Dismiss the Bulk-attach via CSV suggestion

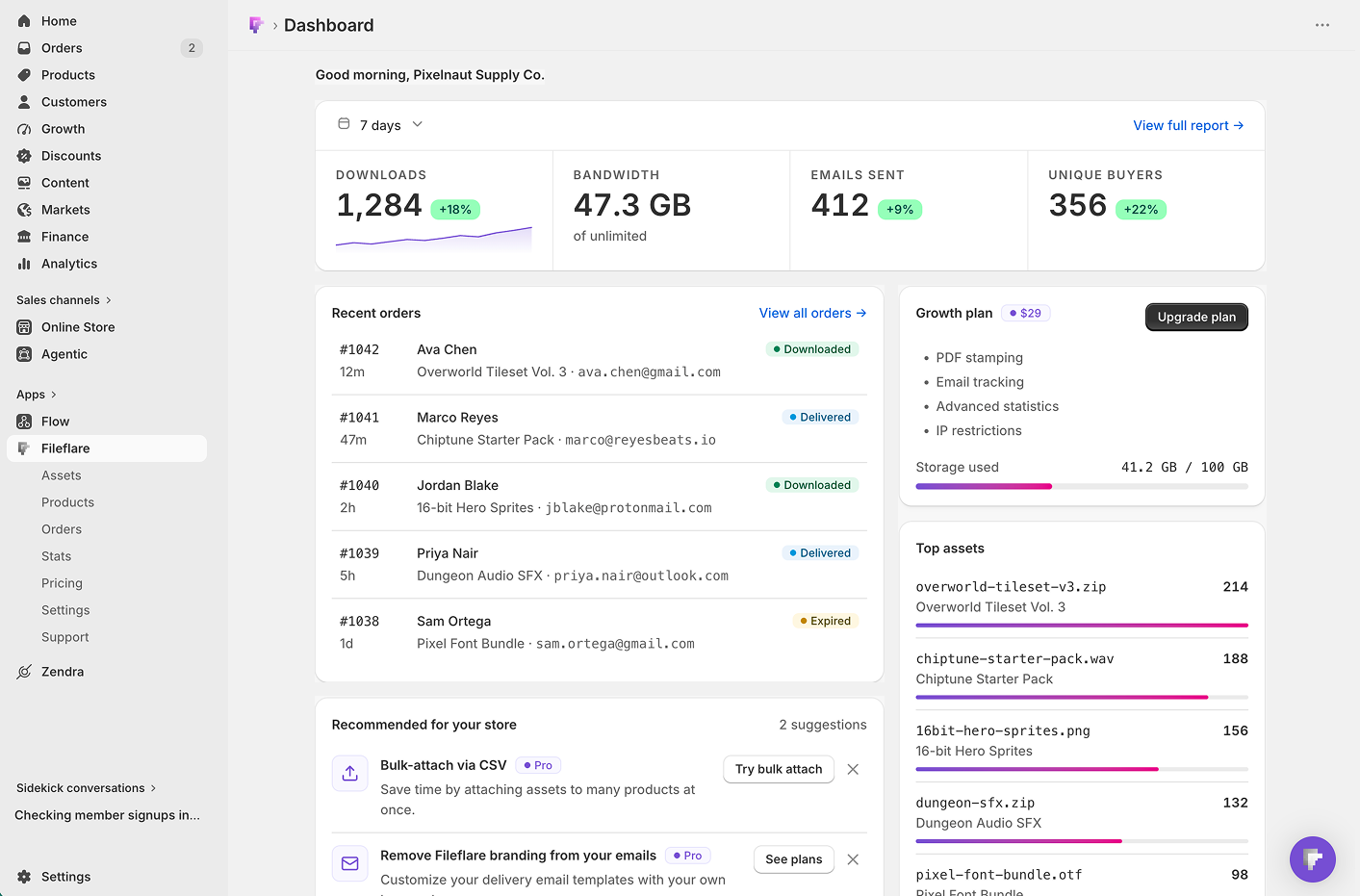pyautogui.click(x=853, y=769)
